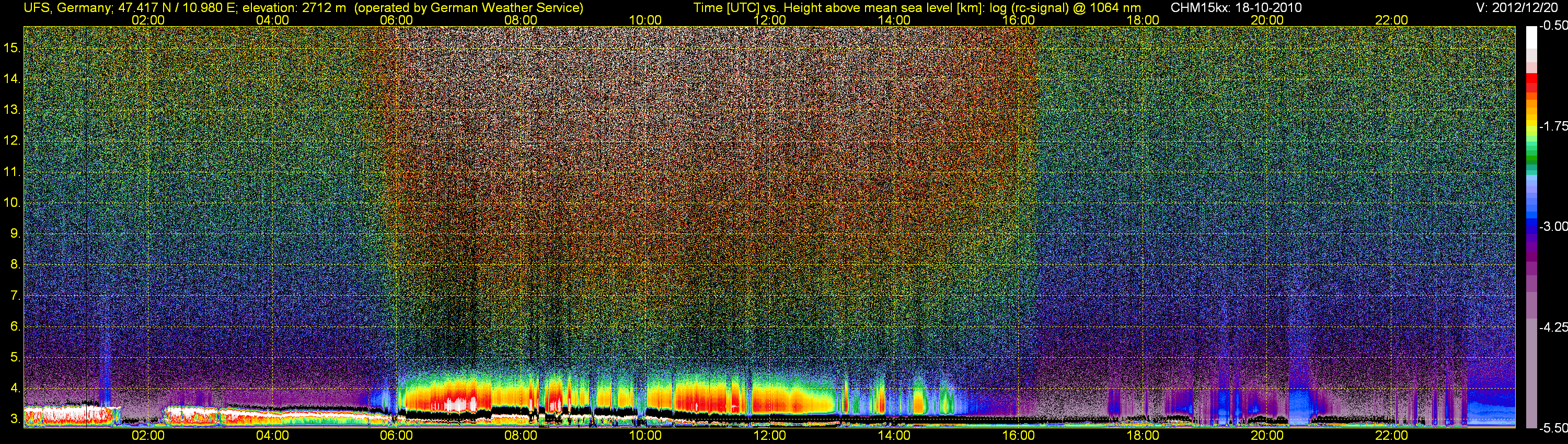This screenshot has width=1568, height=444.
Task: Click the '10:00' tick on the top time axis
Action: pos(645,20)
